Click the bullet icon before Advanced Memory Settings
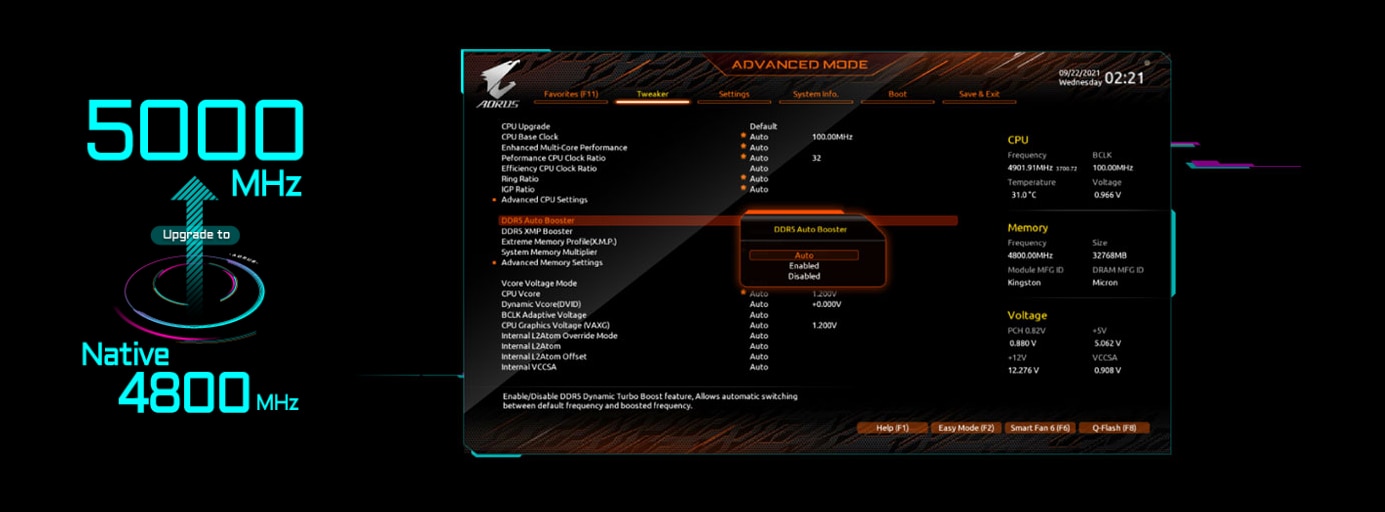Image resolution: width=1385 pixels, height=512 pixels. [494, 263]
